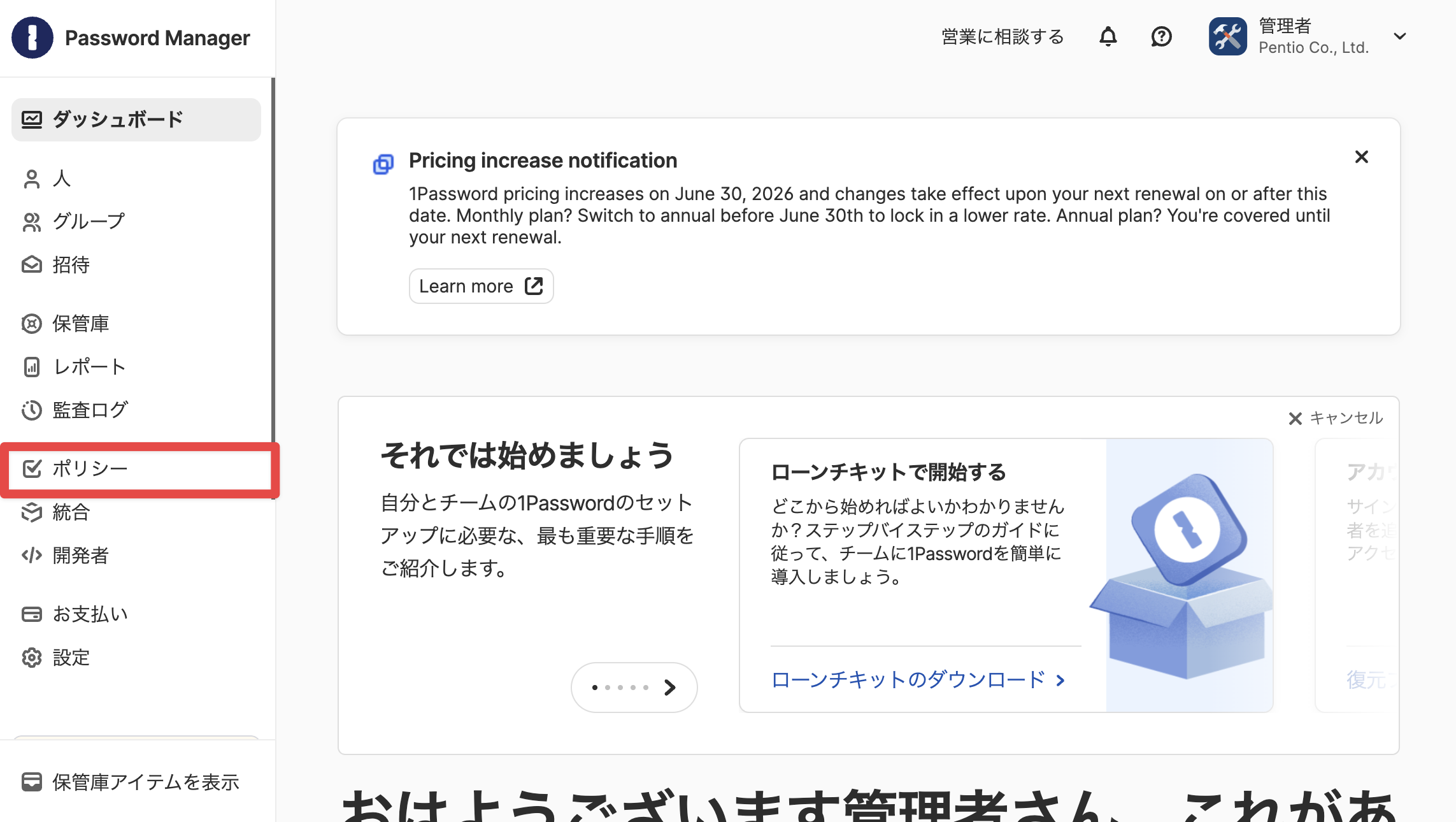Viewport: 1456px width, 822px height.
Task: Click the Learn more button
Action: pos(481,286)
